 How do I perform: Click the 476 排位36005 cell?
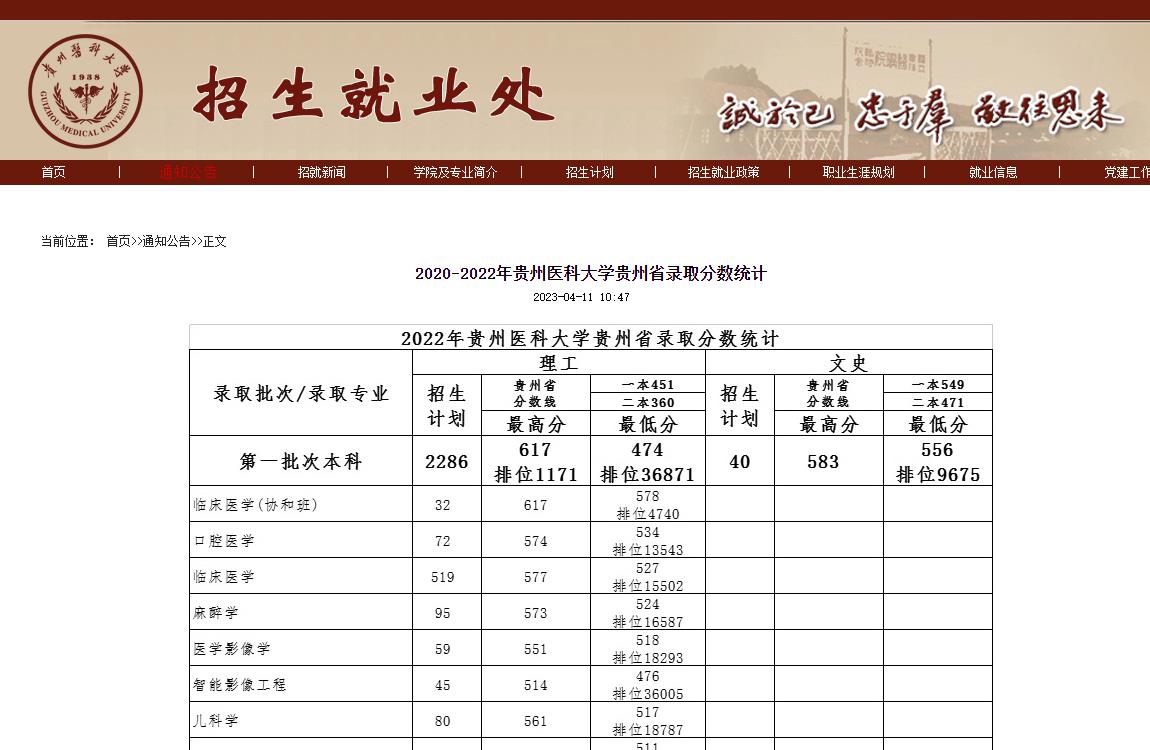coord(648,684)
